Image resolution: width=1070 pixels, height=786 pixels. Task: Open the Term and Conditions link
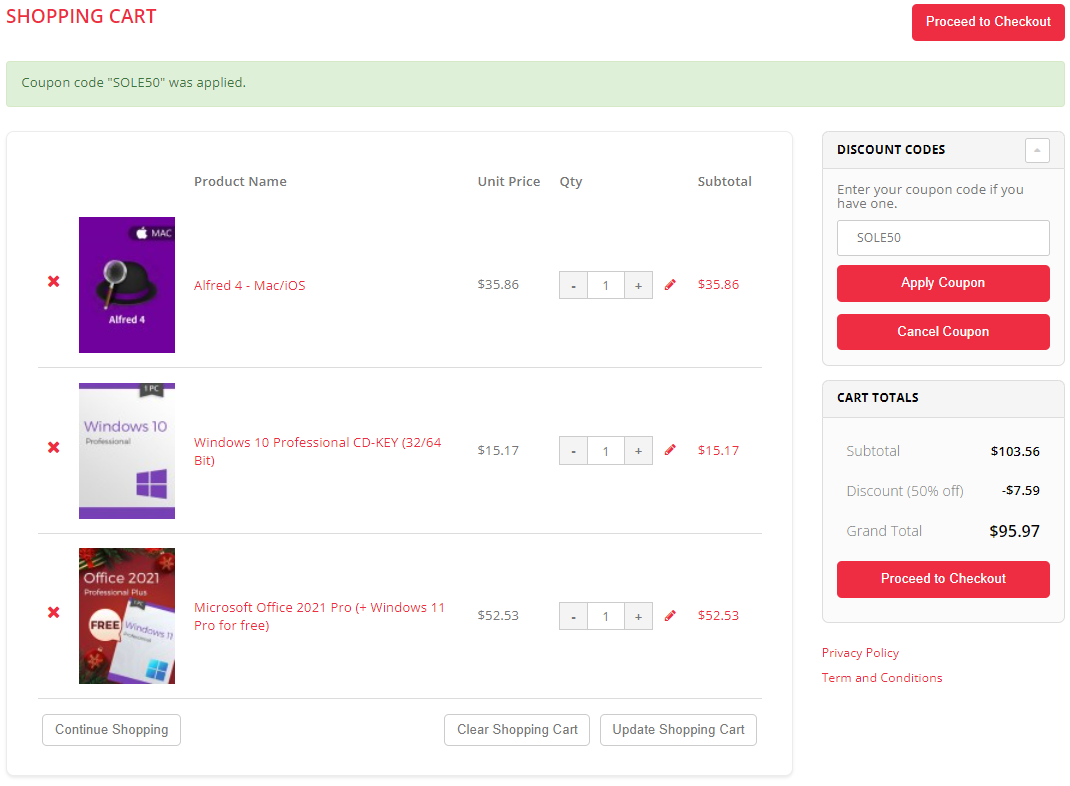882,678
